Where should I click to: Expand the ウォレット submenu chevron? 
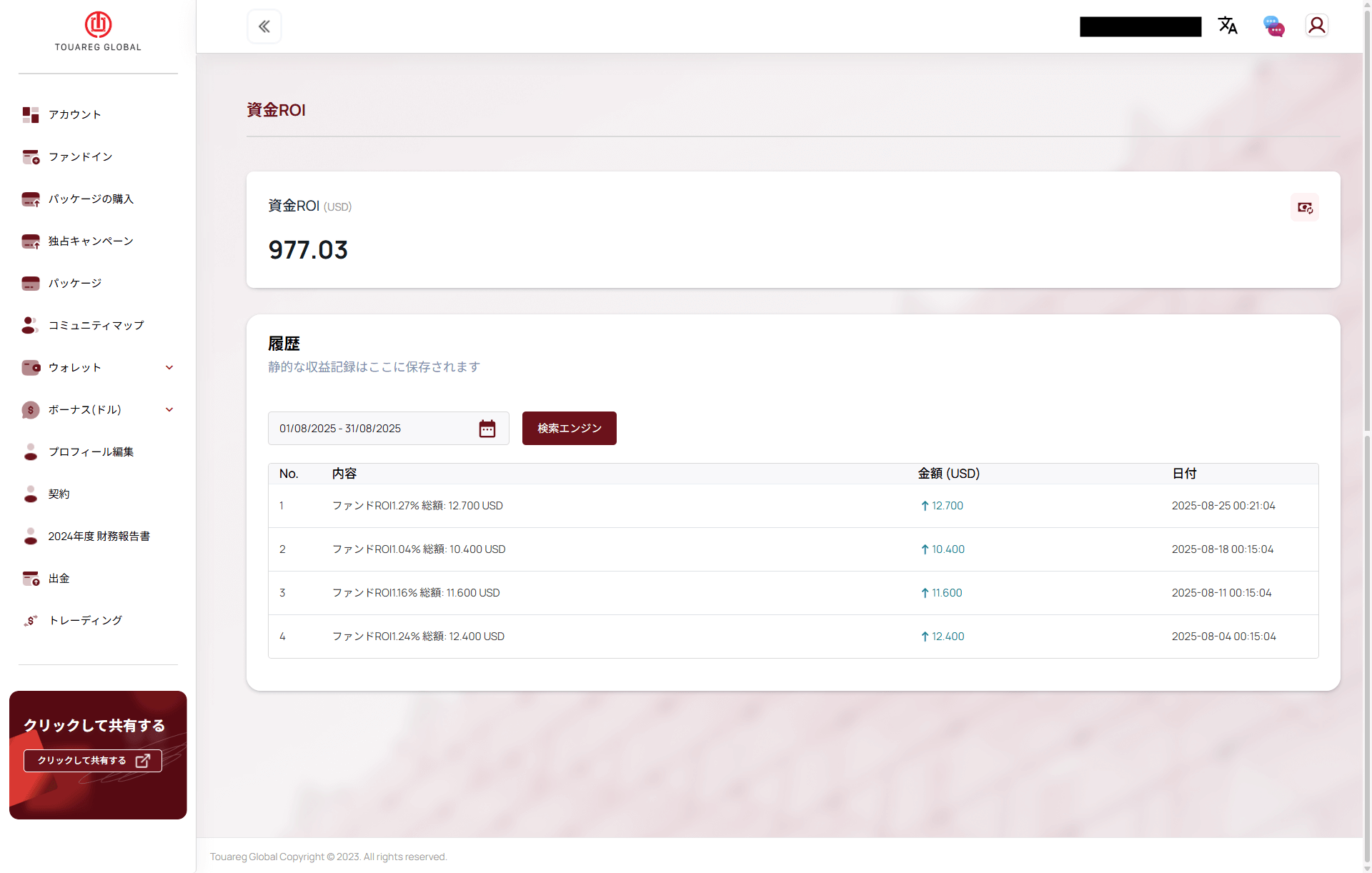(169, 367)
